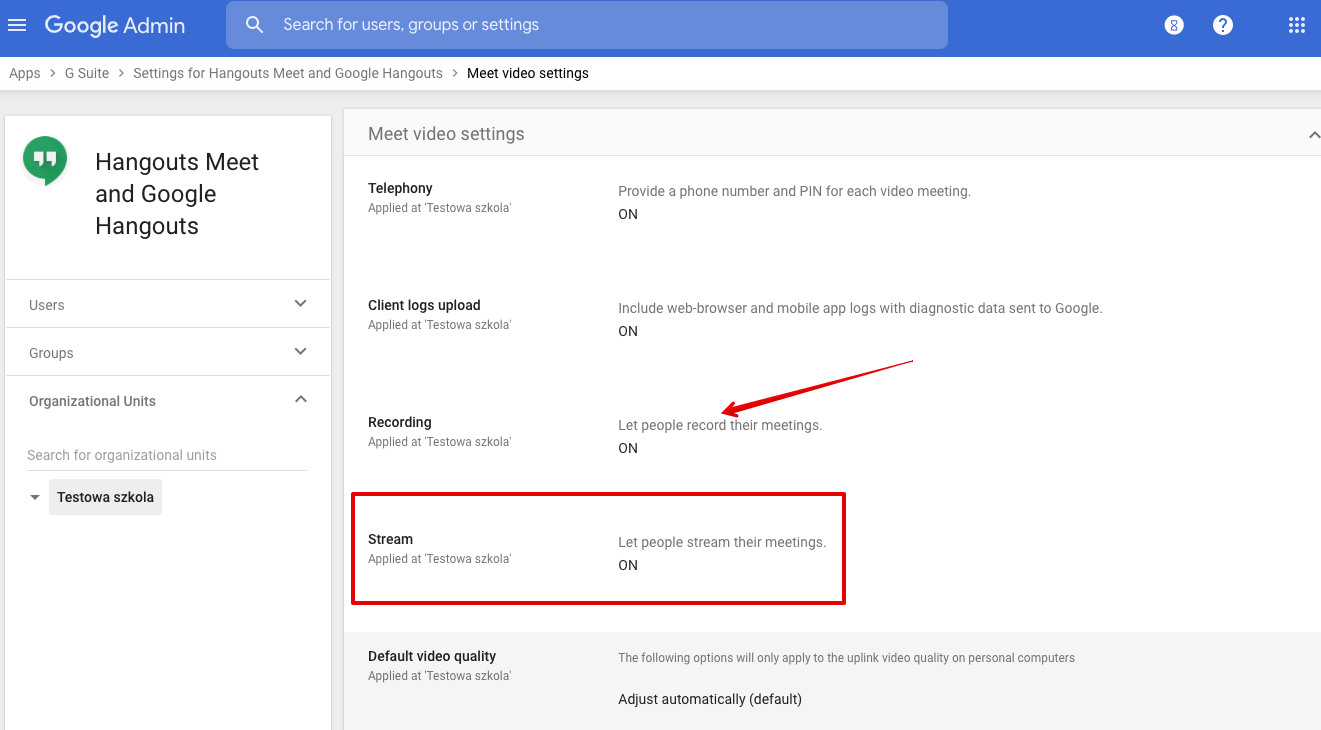1321x730 pixels.
Task: Click the Telephony ON status
Action: pyautogui.click(x=628, y=214)
